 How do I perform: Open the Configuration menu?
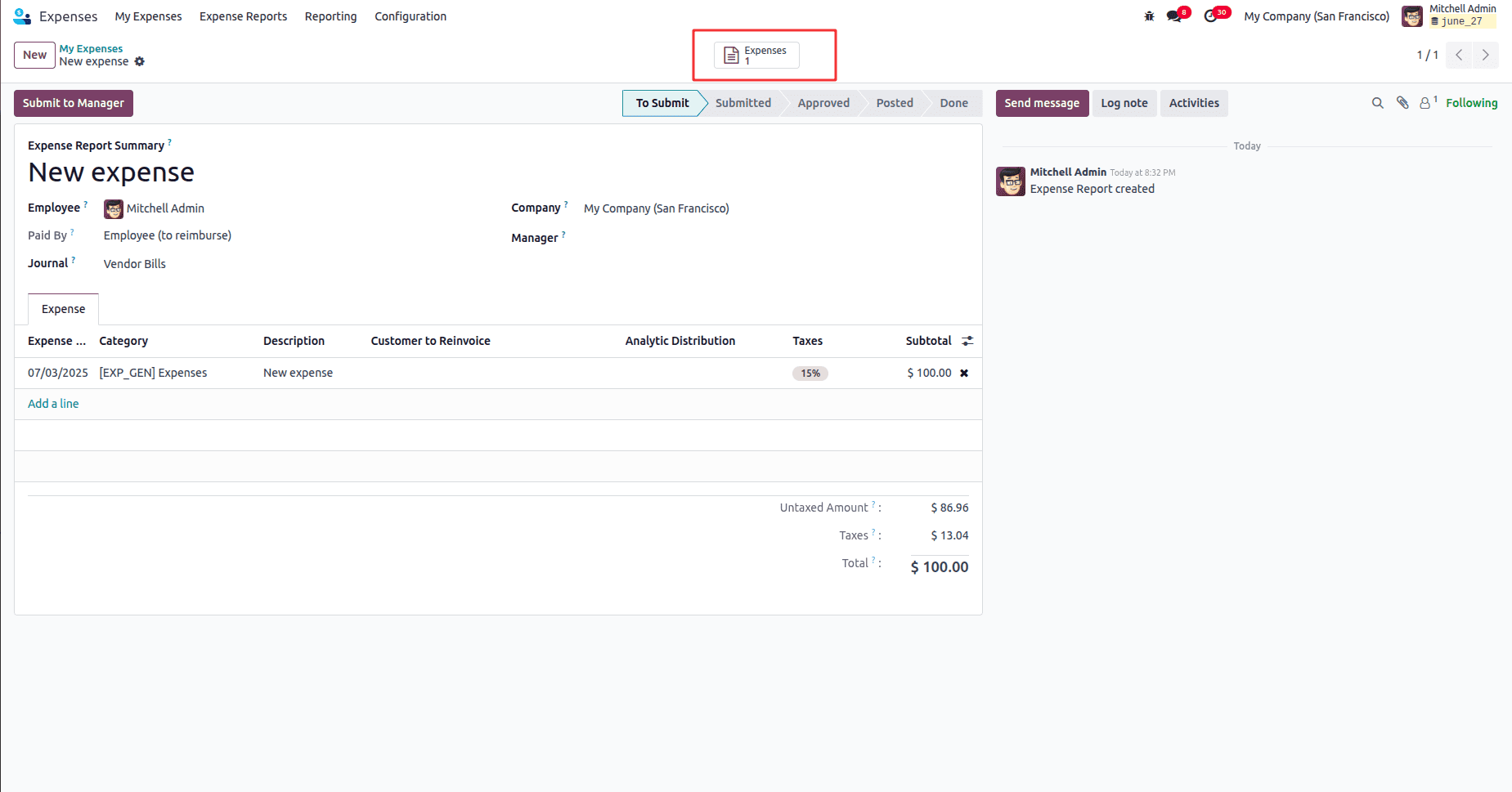pos(411,16)
